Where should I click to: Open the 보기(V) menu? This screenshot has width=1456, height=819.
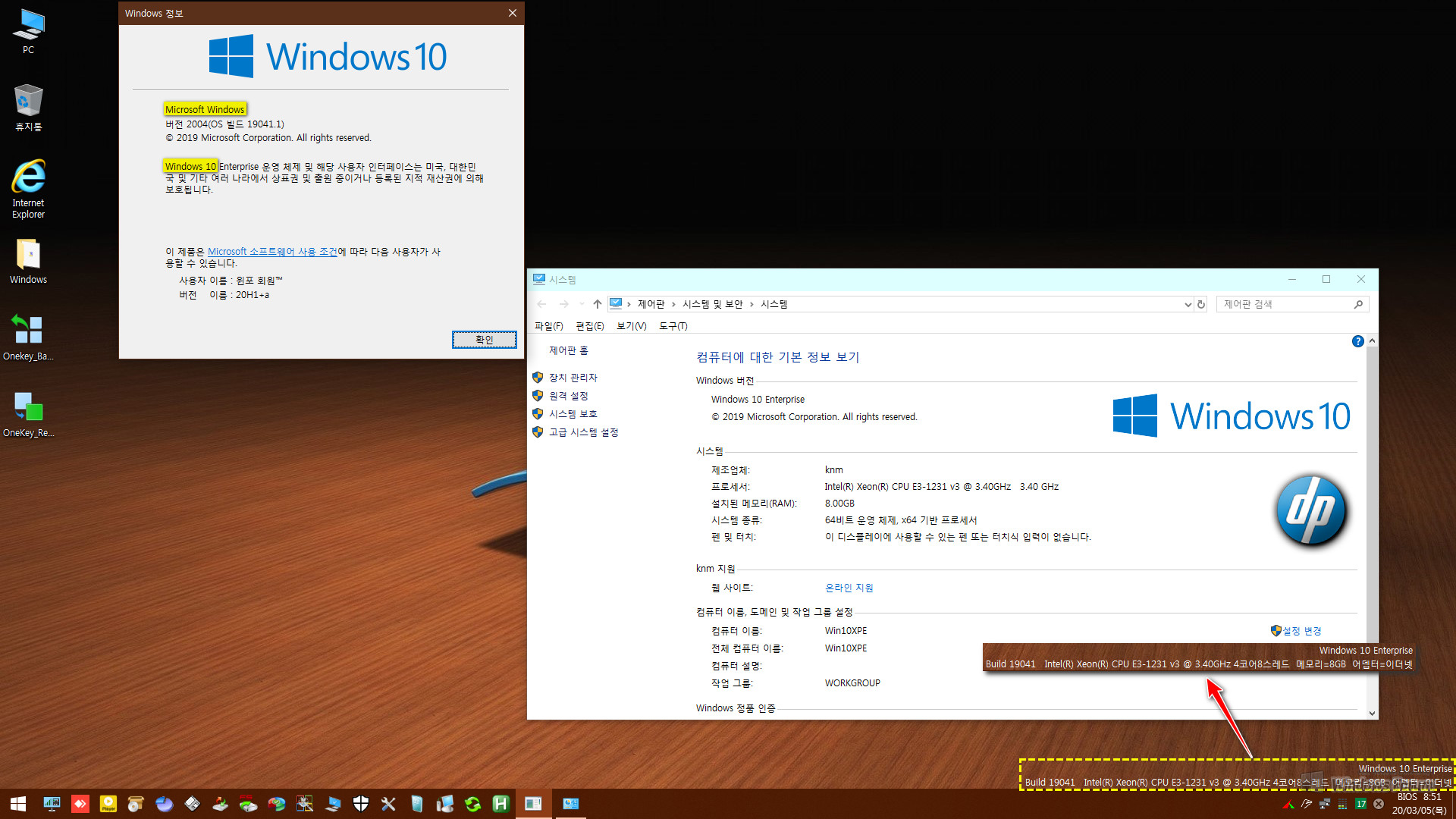(632, 326)
